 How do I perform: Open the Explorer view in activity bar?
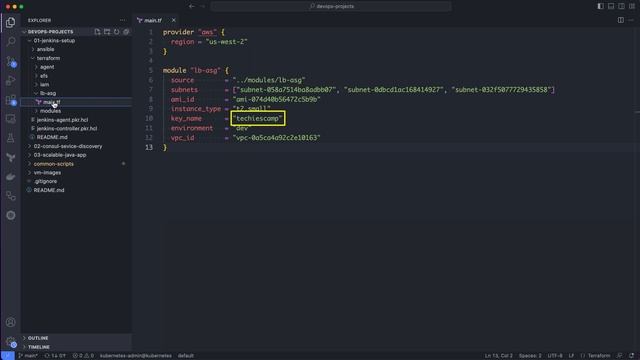(x=11, y=22)
